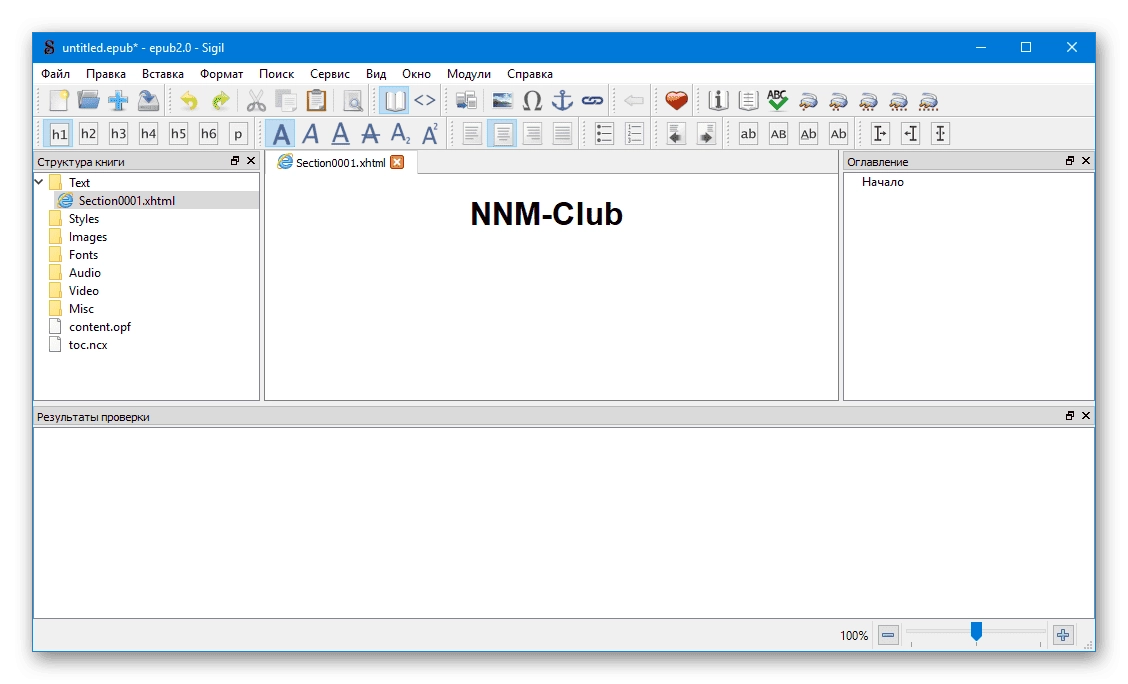Insert an ID with the anchor icon

(562, 101)
